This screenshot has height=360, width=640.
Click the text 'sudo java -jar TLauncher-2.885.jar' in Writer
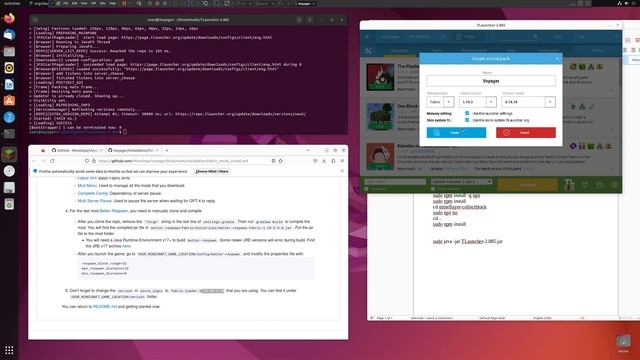click(x=468, y=242)
